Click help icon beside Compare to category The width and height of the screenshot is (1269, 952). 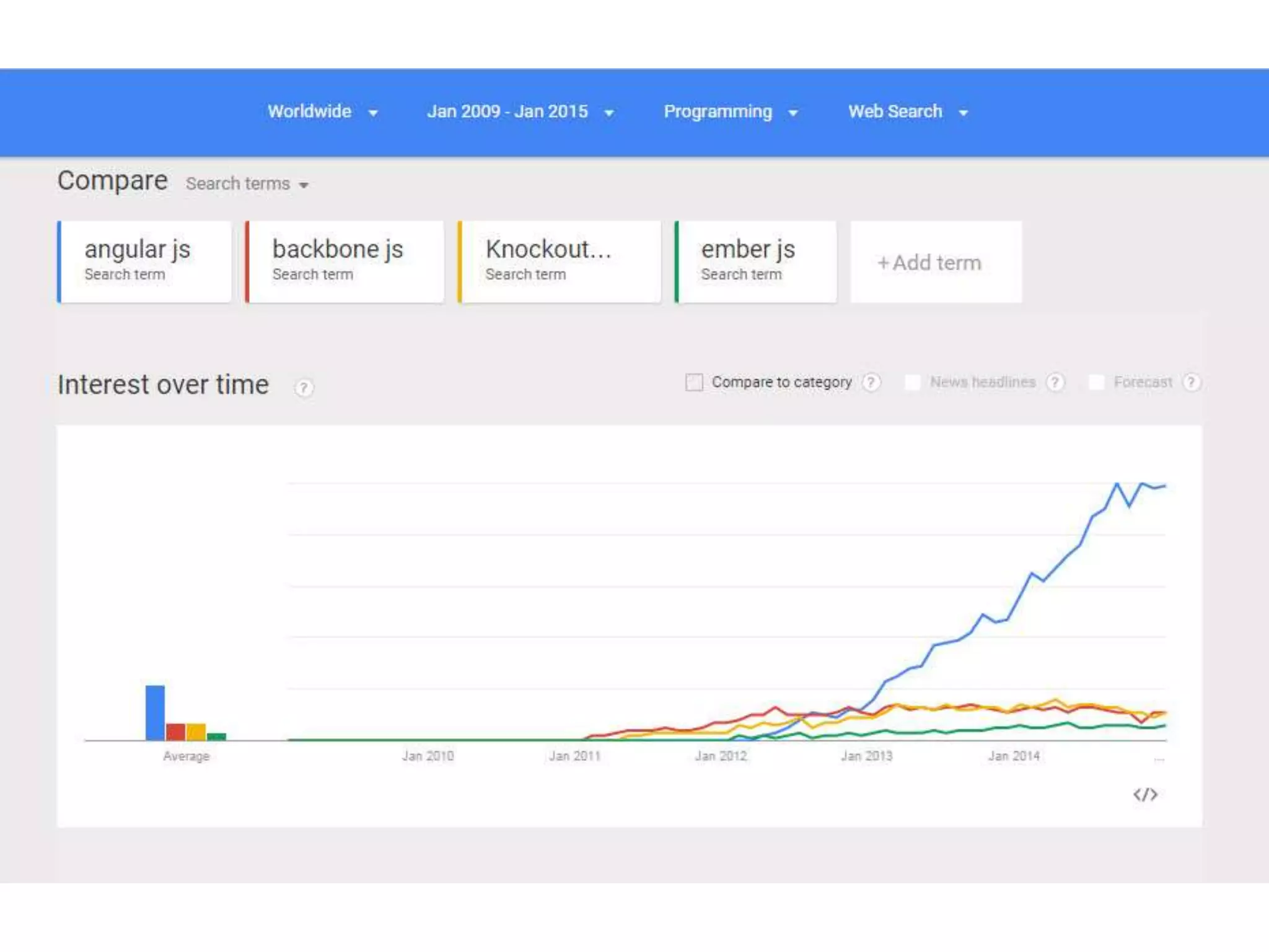tap(871, 382)
